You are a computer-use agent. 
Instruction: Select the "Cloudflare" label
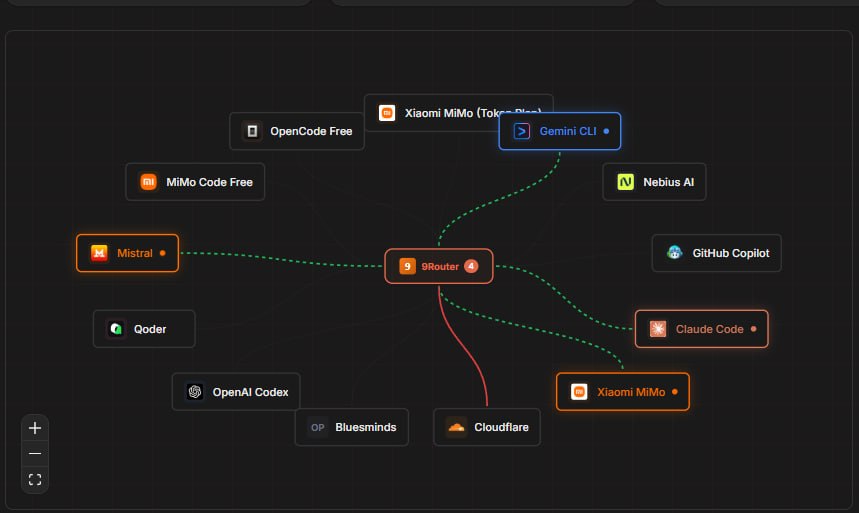click(501, 428)
